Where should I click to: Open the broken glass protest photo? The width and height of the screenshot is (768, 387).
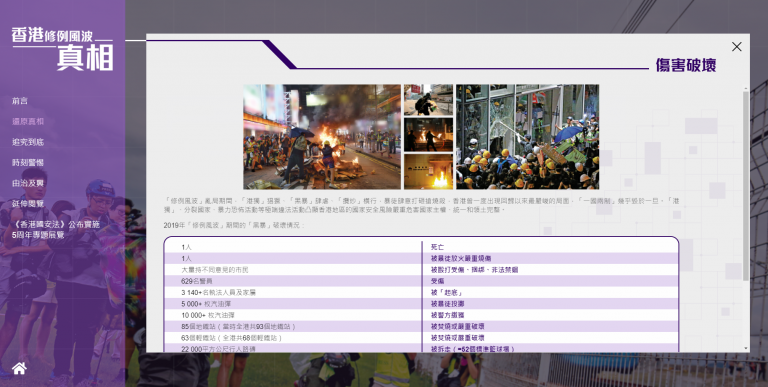(528, 137)
